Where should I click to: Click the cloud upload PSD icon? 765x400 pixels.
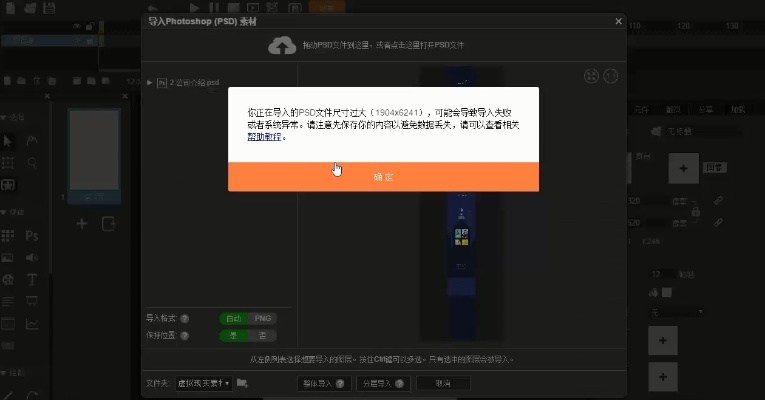[282, 46]
